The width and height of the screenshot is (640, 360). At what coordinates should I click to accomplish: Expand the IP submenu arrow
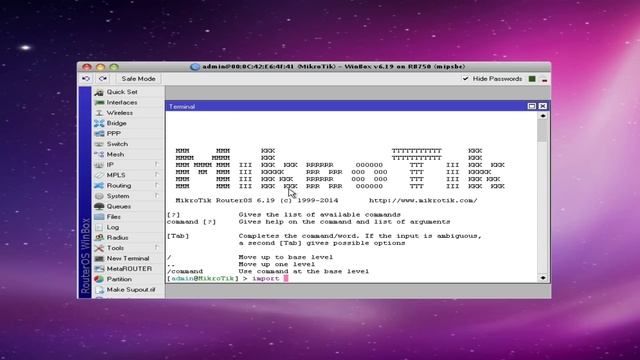[157, 164]
